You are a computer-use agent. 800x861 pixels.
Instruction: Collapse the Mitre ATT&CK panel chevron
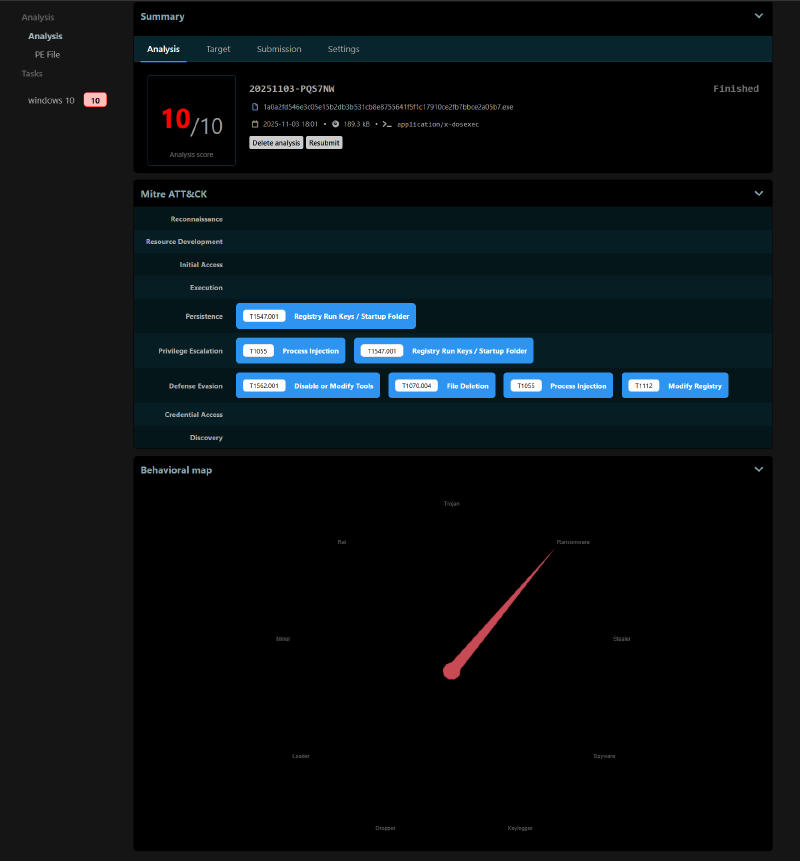pos(758,193)
